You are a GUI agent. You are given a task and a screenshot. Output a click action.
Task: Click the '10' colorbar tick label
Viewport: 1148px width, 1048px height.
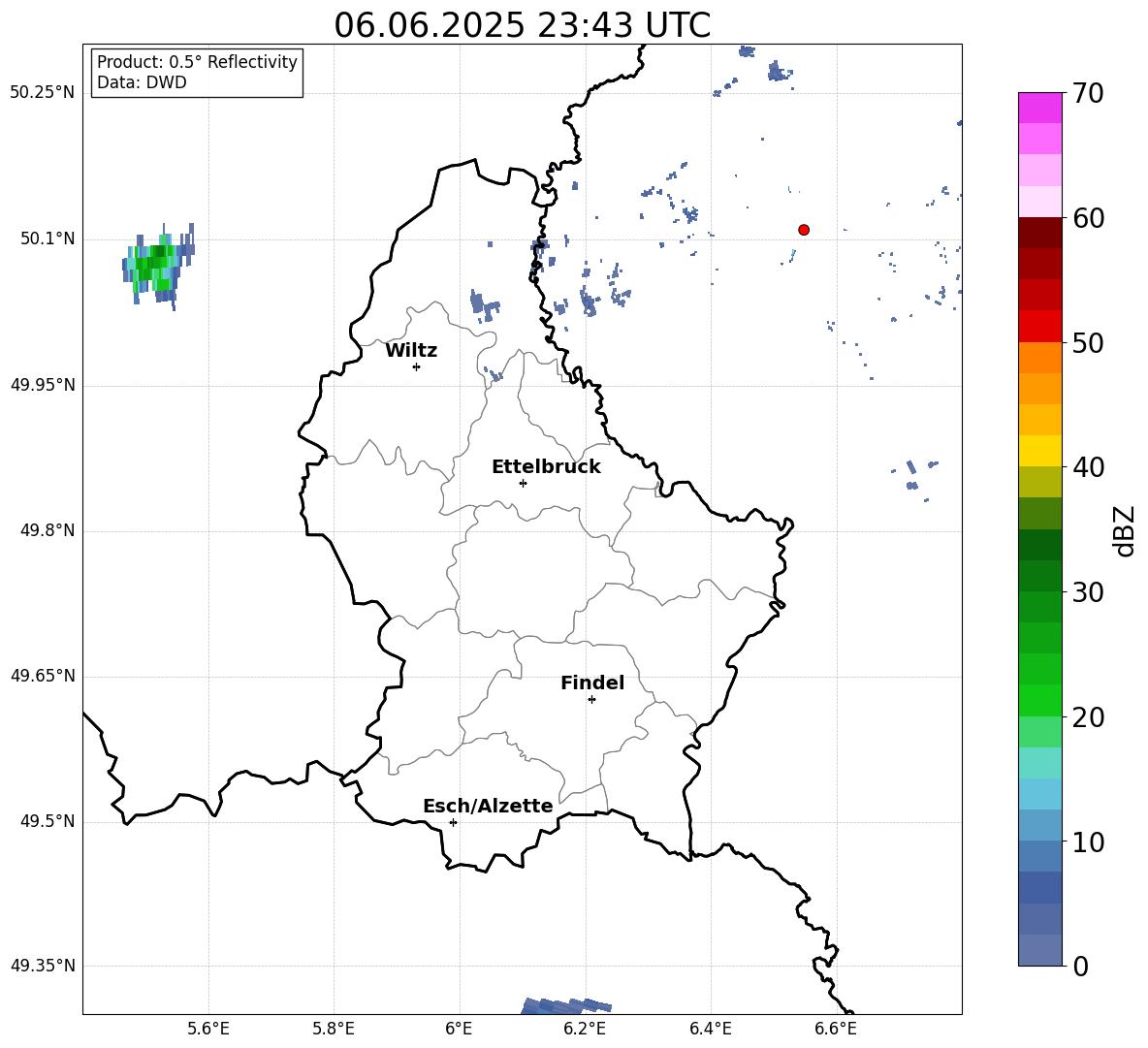click(x=1088, y=842)
